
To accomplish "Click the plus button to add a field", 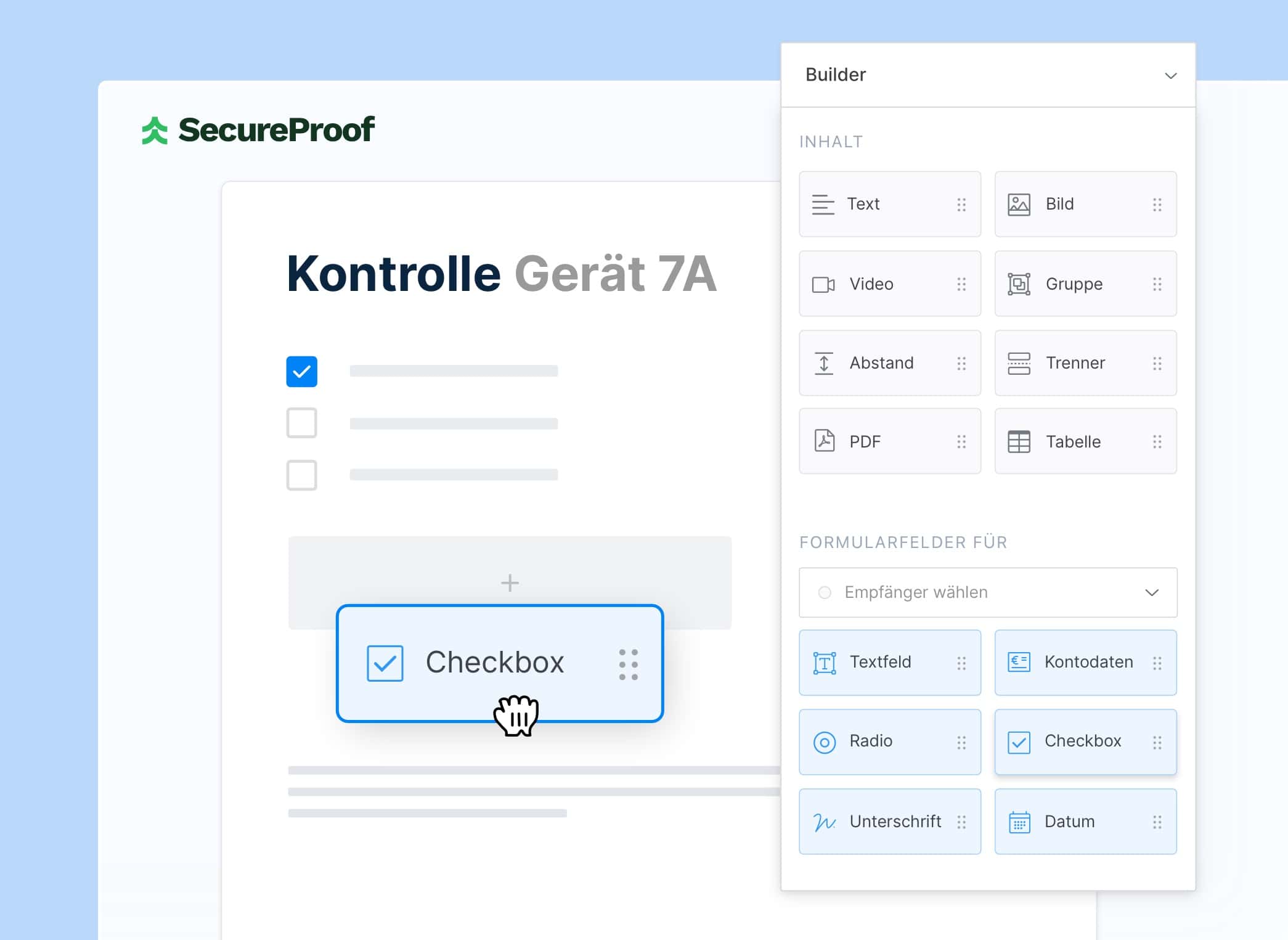I will pos(510,582).
